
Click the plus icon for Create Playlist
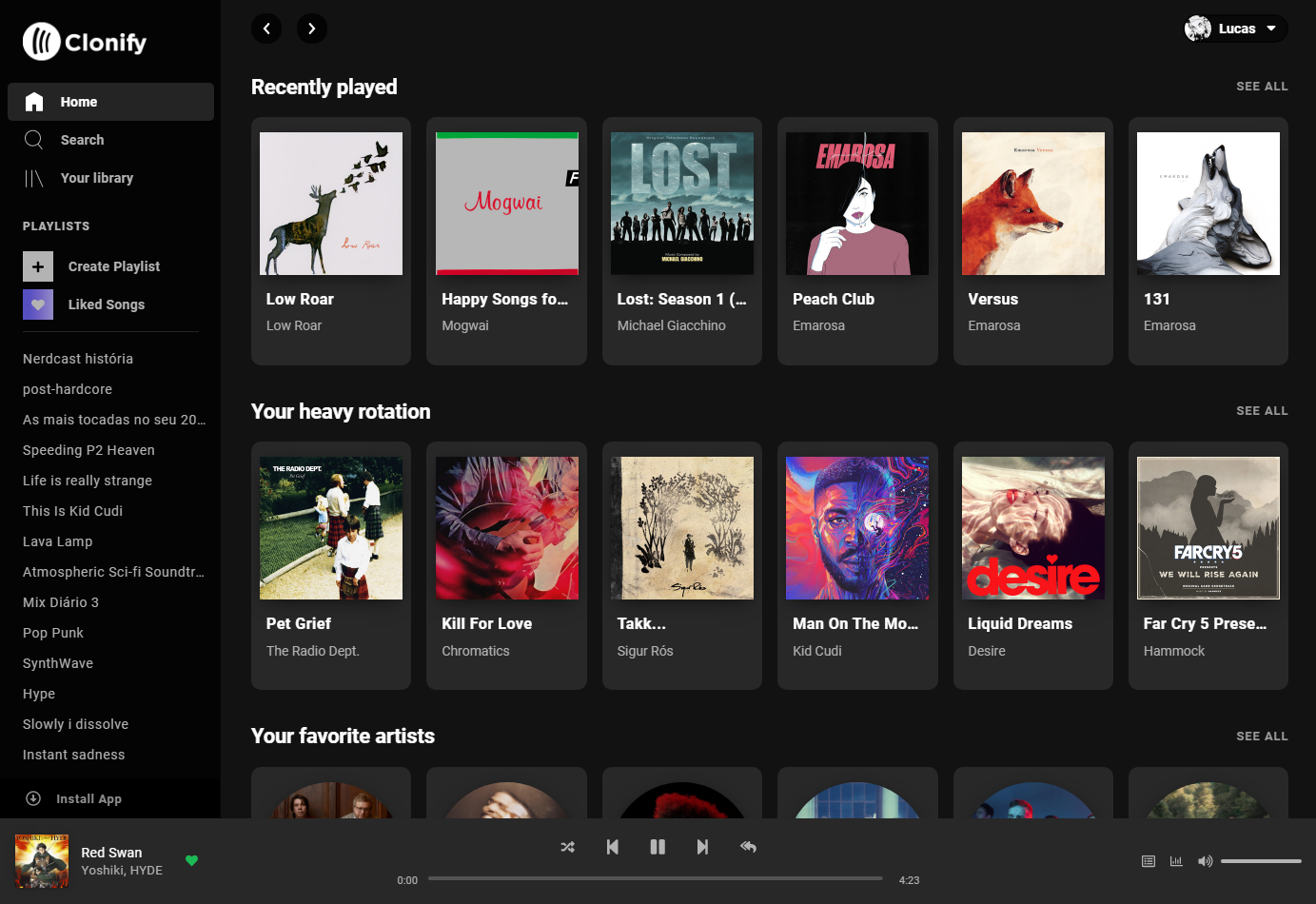pos(38,266)
